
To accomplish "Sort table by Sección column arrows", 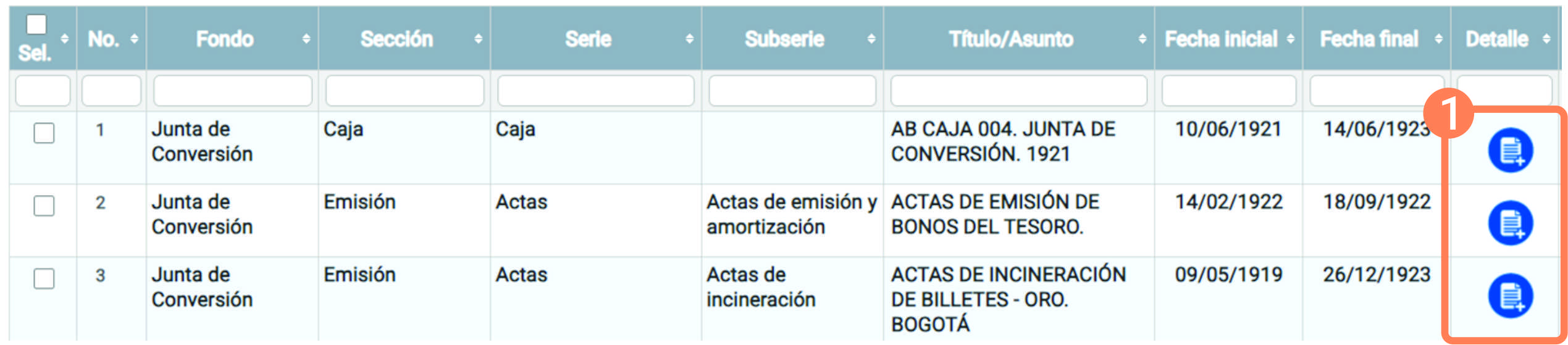I will pos(478,39).
